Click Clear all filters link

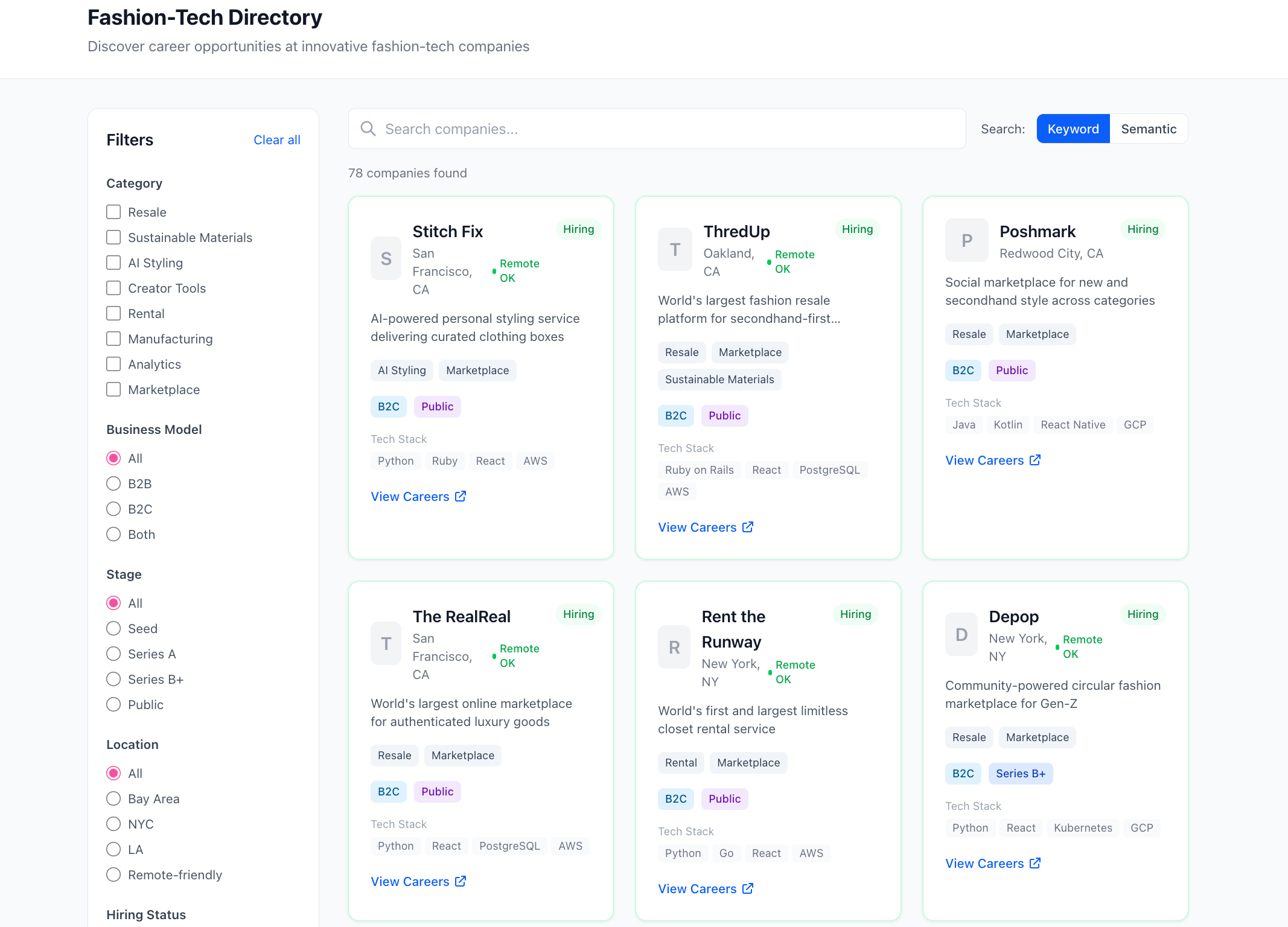pyautogui.click(x=276, y=139)
